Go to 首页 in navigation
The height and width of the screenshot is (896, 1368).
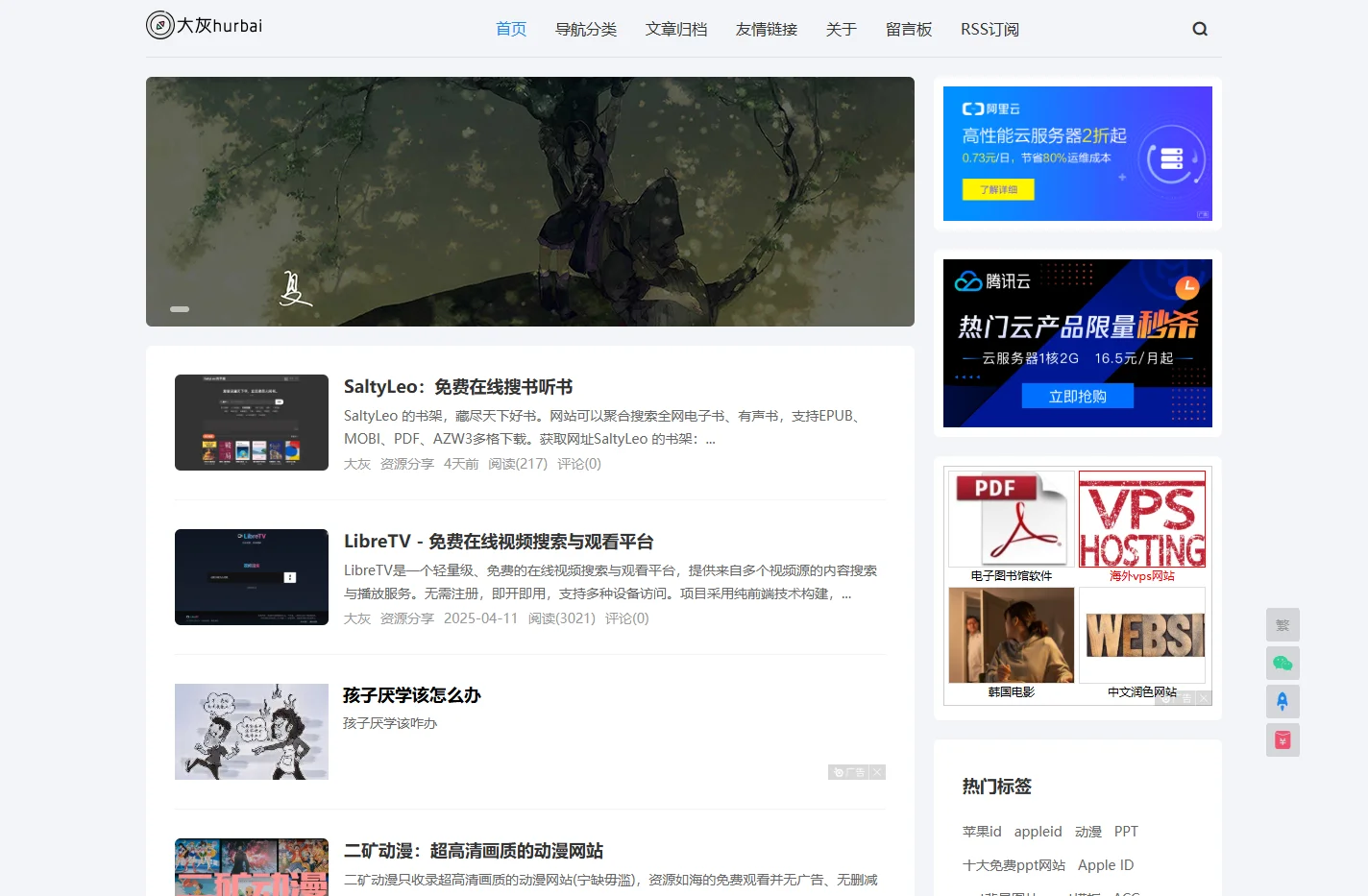tap(511, 29)
